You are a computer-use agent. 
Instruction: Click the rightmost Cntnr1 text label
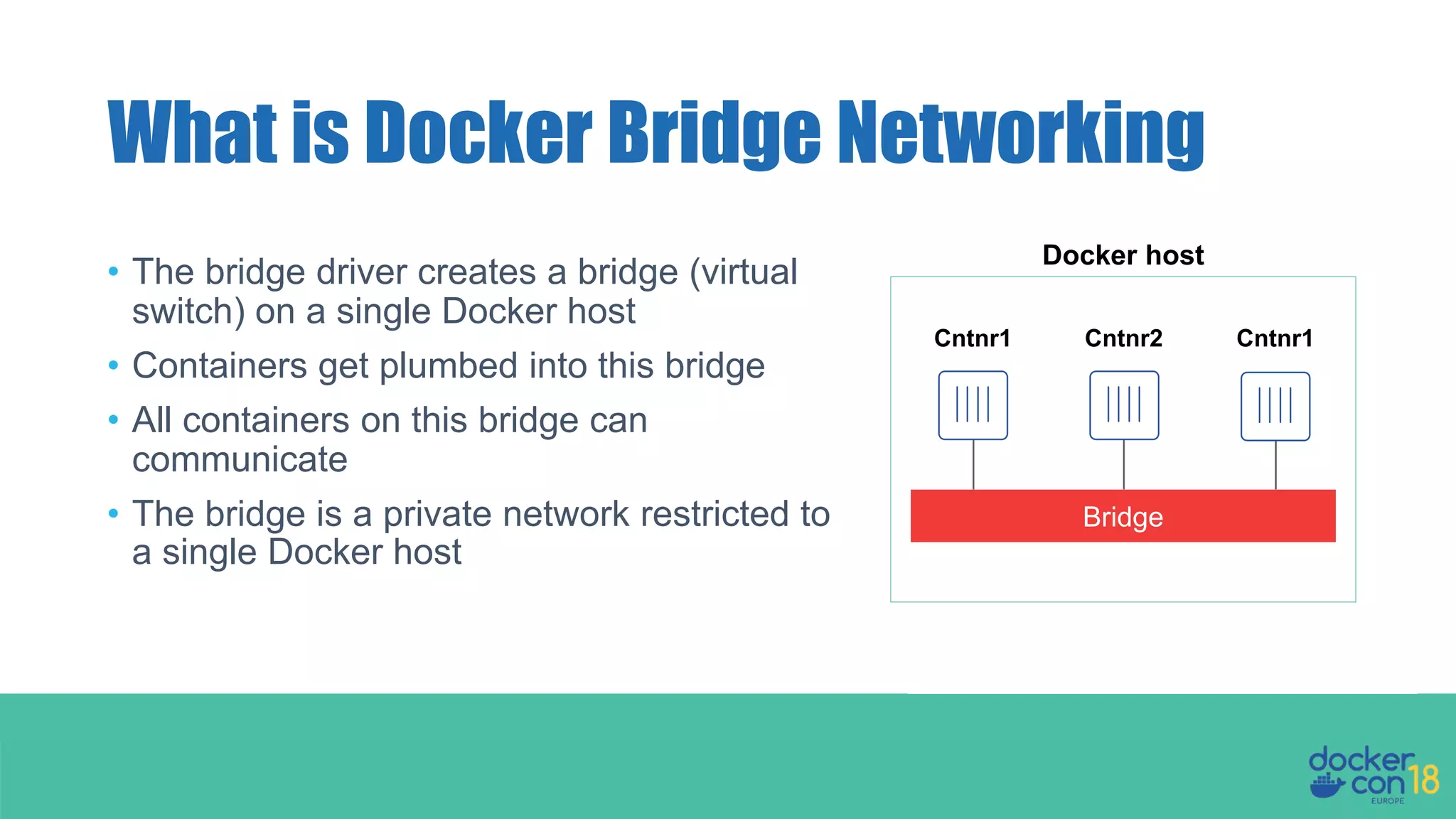(1275, 338)
